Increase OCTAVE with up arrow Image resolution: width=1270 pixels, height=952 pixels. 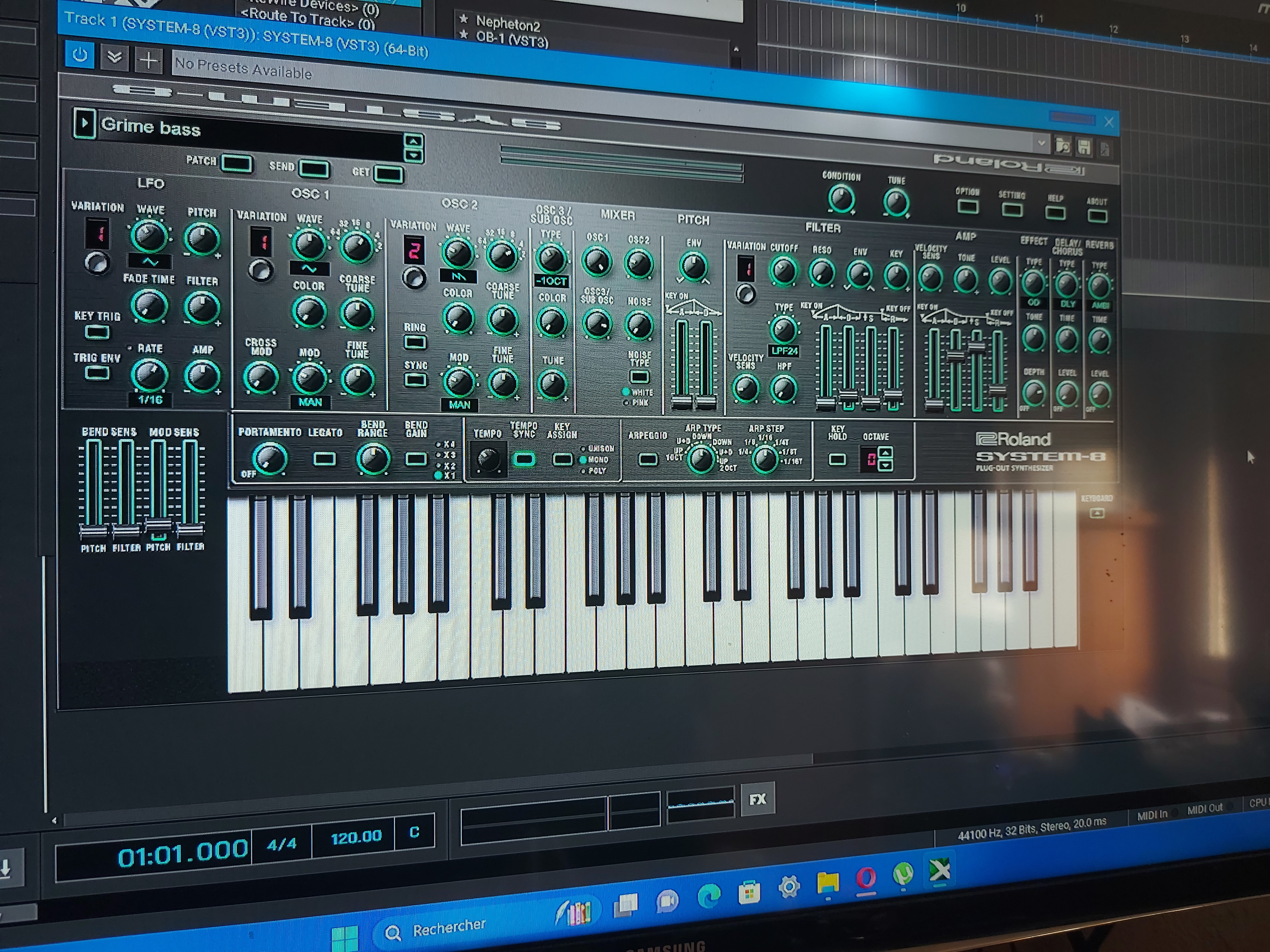point(885,453)
